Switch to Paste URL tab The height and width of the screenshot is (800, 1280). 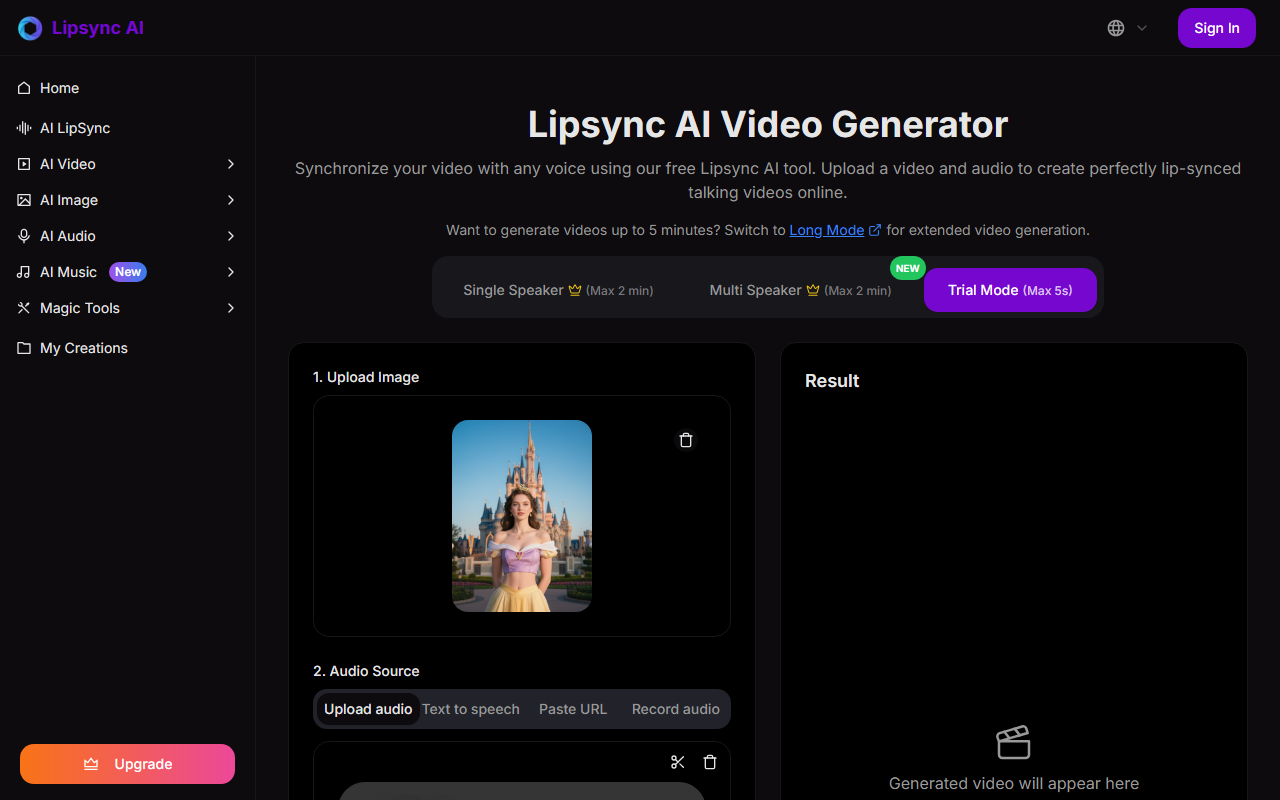573,709
